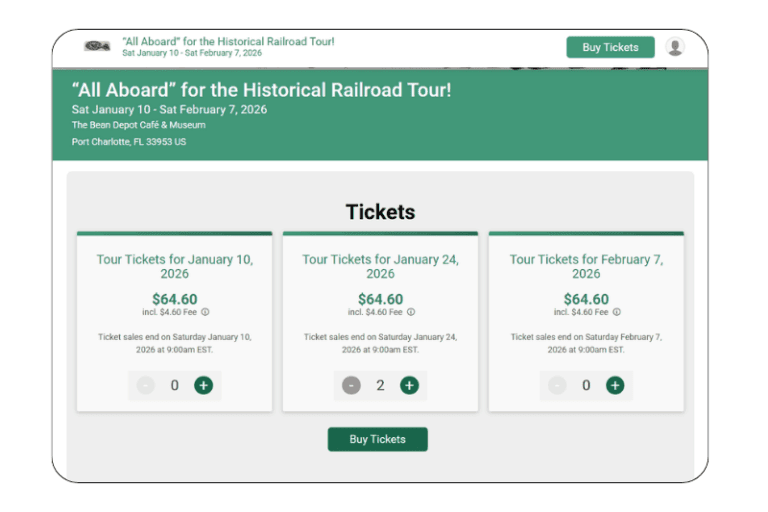Click the Bean Depot Café & Museum venue text

point(139,125)
